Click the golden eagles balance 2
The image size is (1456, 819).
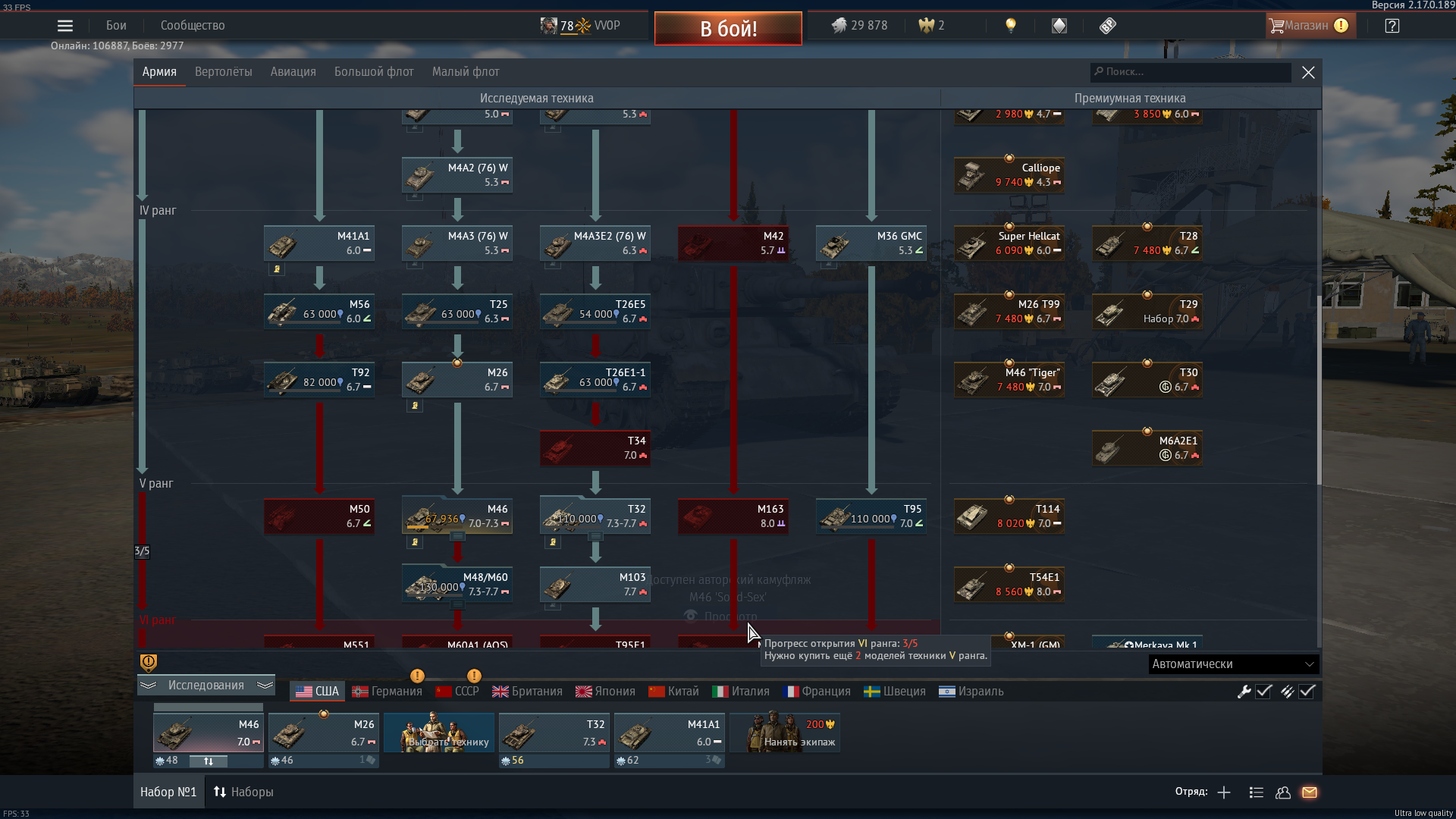931,26
